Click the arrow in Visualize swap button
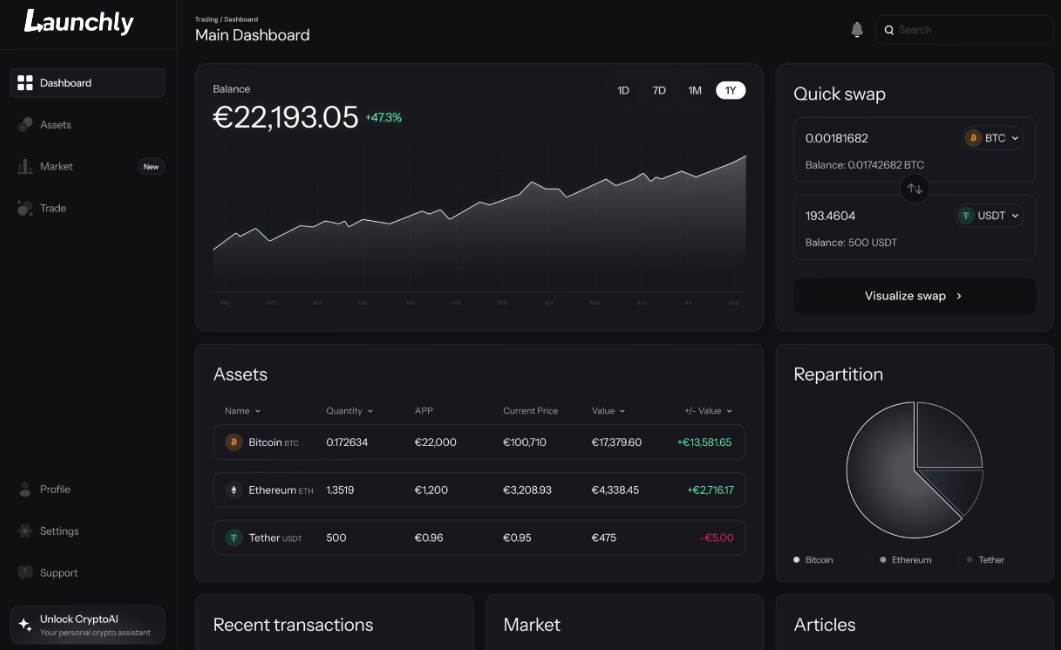Viewport: 1061px width, 650px height. click(x=959, y=296)
